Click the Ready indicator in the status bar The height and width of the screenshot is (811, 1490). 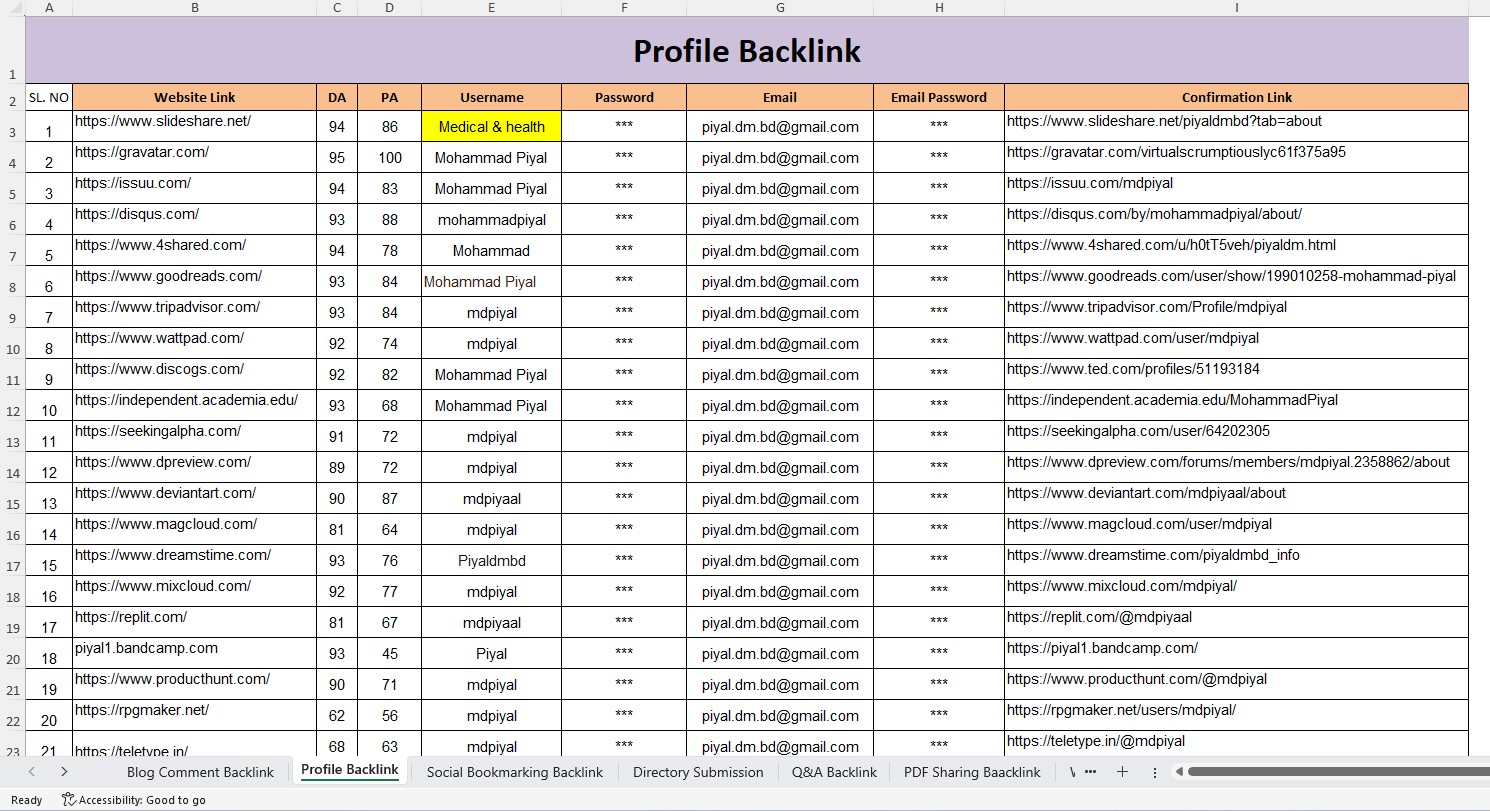click(25, 800)
